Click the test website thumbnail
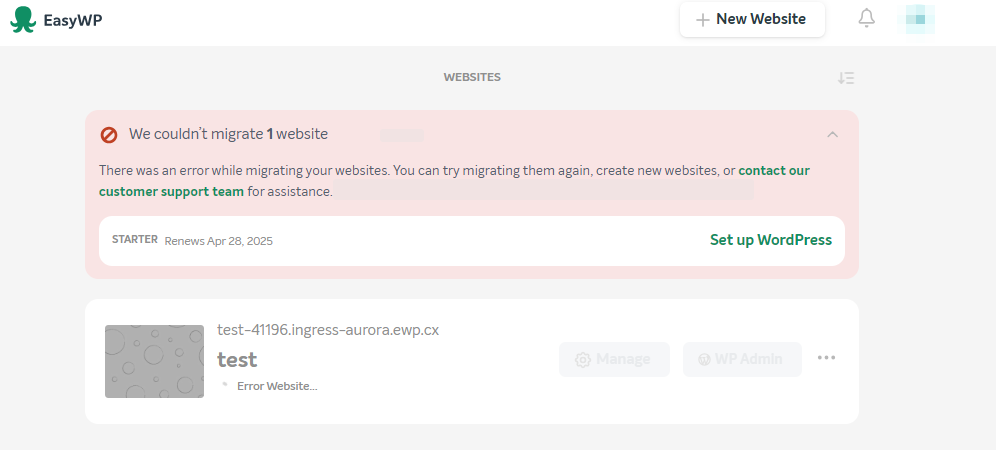996x450 pixels. (x=154, y=362)
